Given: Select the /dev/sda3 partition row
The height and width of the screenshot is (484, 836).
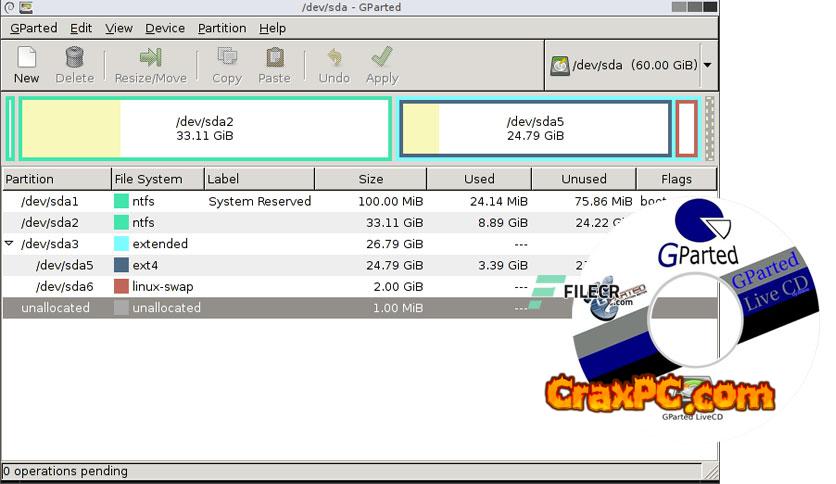Looking at the screenshot, I should (360, 244).
